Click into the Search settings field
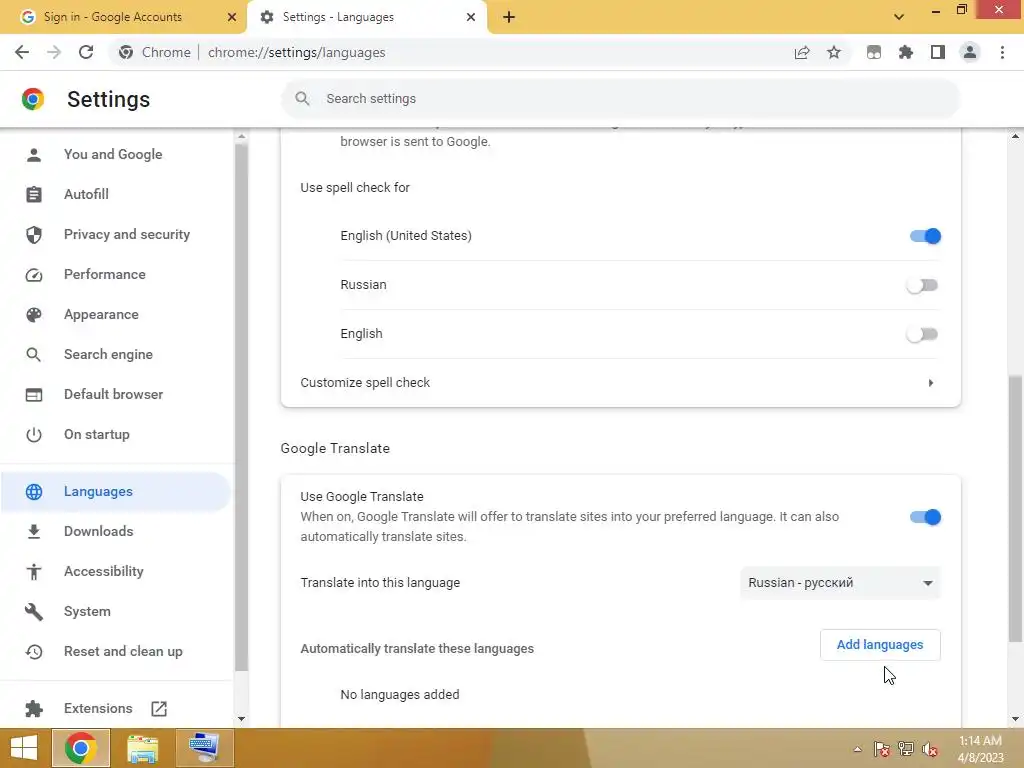The width and height of the screenshot is (1024, 768). tap(620, 99)
